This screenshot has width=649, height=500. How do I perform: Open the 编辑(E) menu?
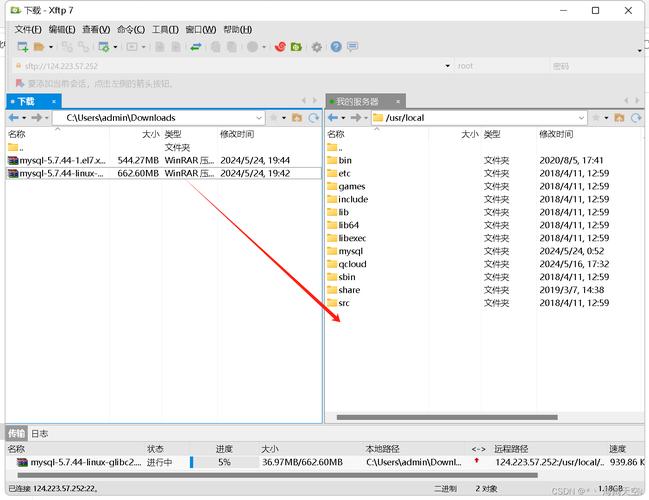click(x=62, y=29)
